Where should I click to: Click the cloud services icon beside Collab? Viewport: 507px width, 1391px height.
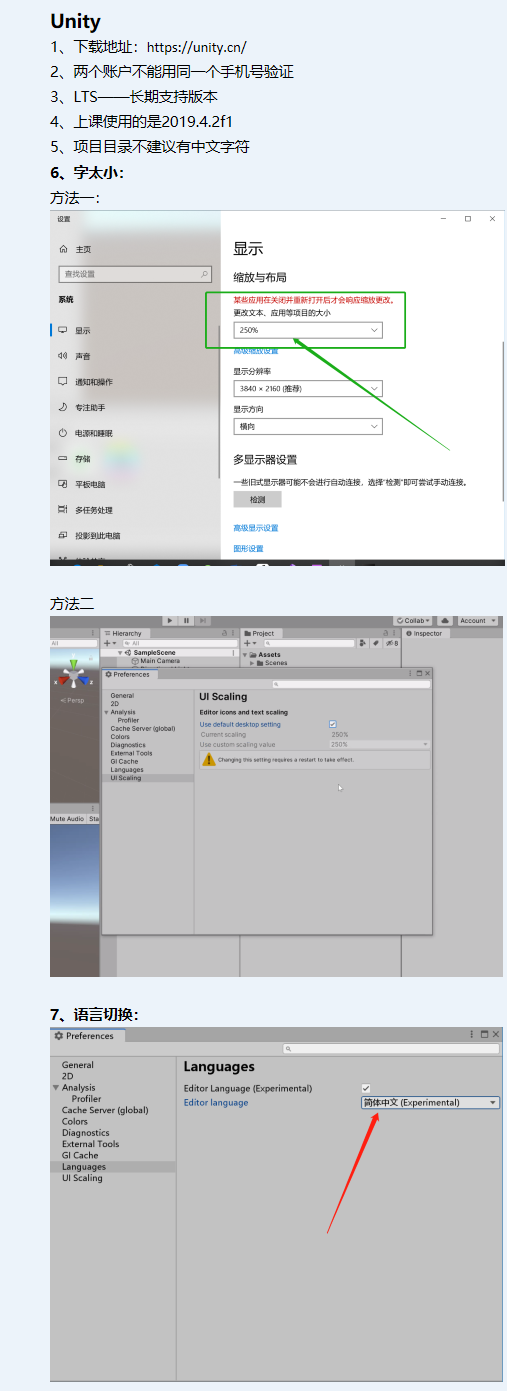(x=446, y=620)
